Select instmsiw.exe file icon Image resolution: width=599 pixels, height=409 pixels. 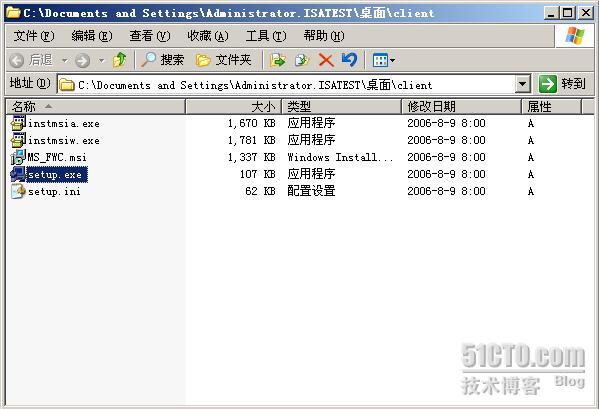point(18,140)
